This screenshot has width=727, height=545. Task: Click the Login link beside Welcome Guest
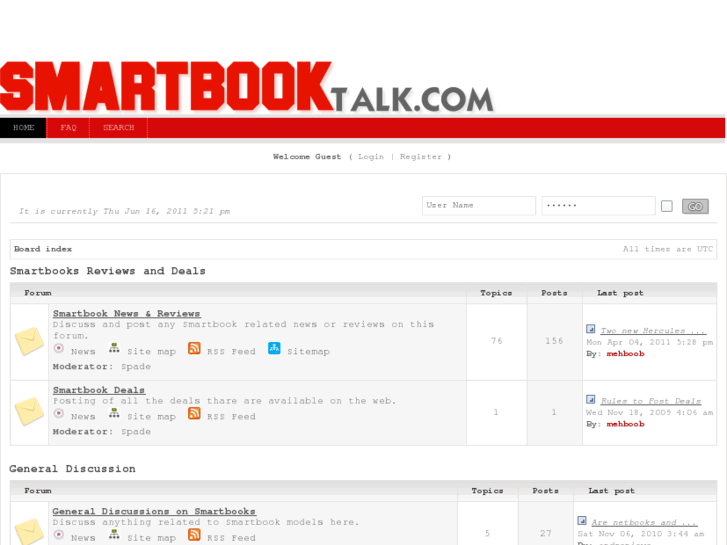(370, 157)
